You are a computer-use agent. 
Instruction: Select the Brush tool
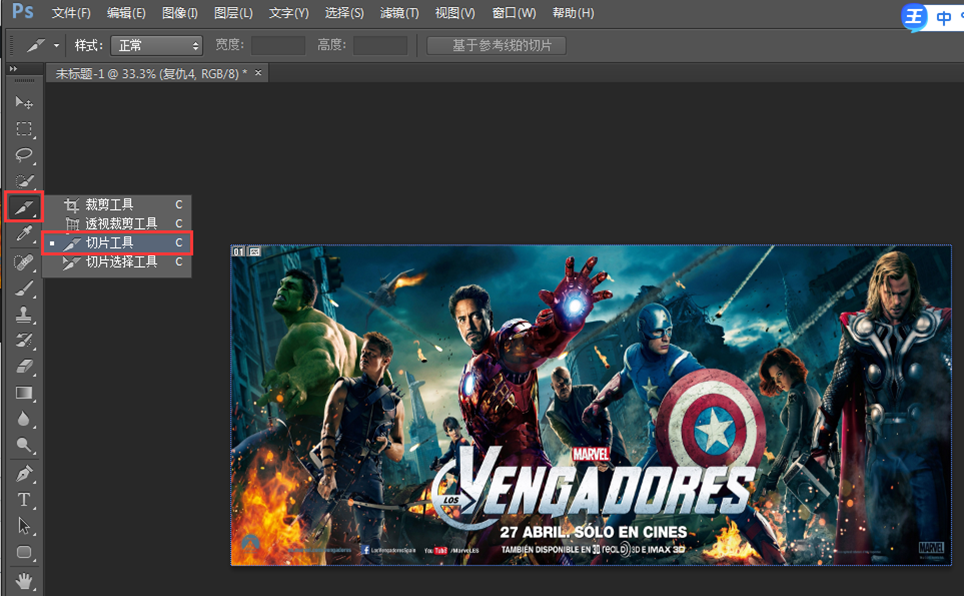pyautogui.click(x=24, y=289)
